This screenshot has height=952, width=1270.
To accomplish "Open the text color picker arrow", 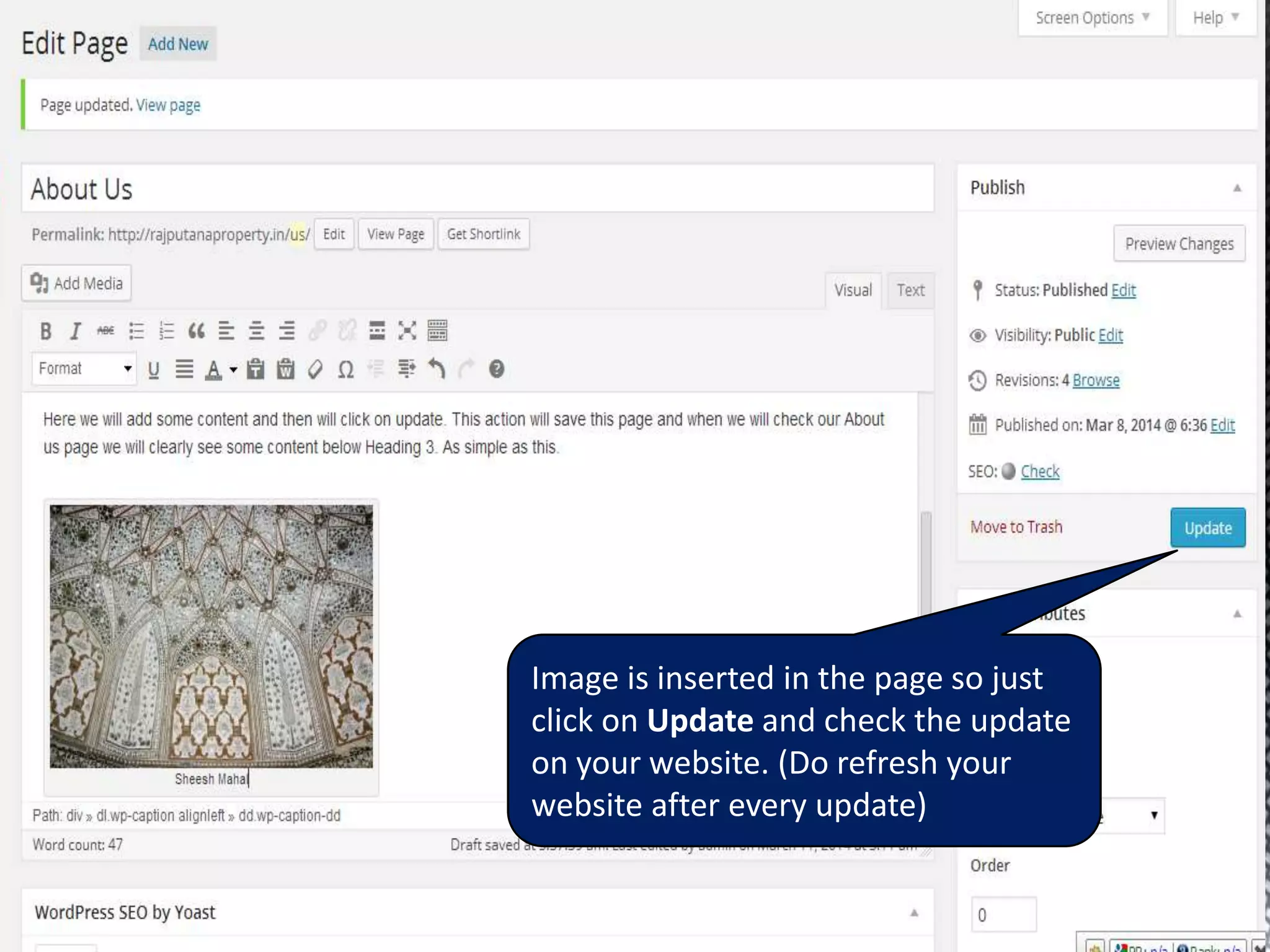I will (233, 370).
